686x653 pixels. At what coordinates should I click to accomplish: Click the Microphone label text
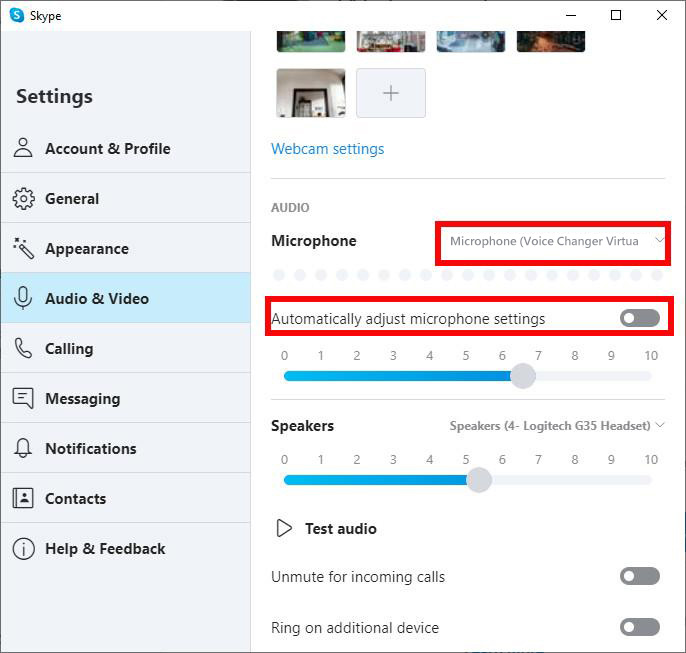pyautogui.click(x=314, y=241)
